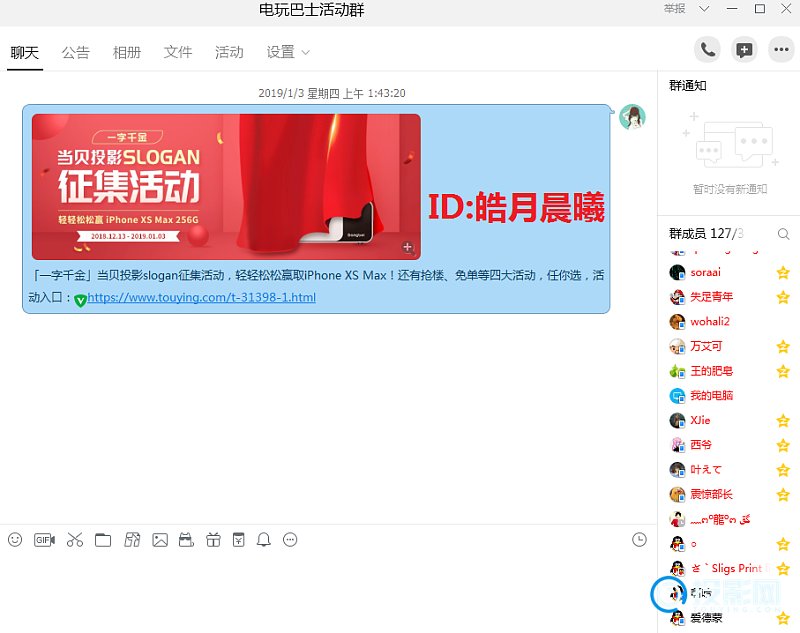800x633 pixels.
Task: Click the 群成员 members header
Action: pos(706,234)
